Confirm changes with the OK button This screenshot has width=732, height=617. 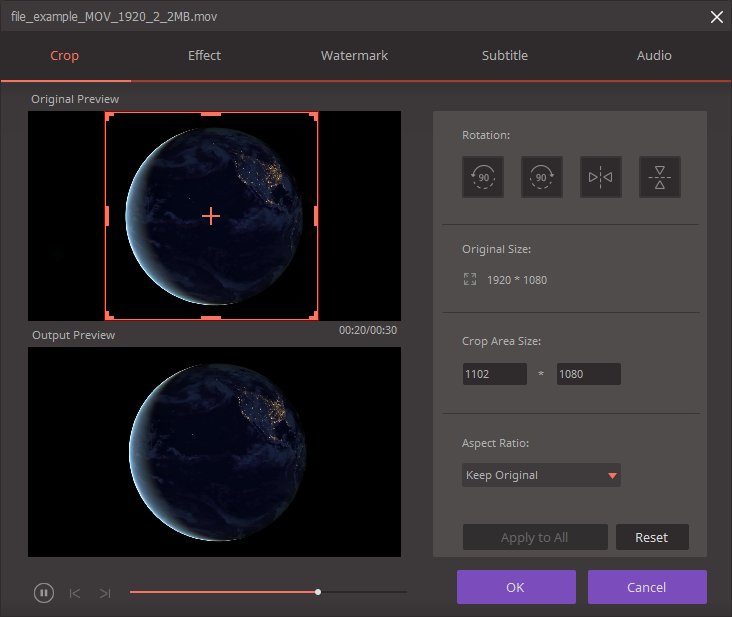click(516, 587)
